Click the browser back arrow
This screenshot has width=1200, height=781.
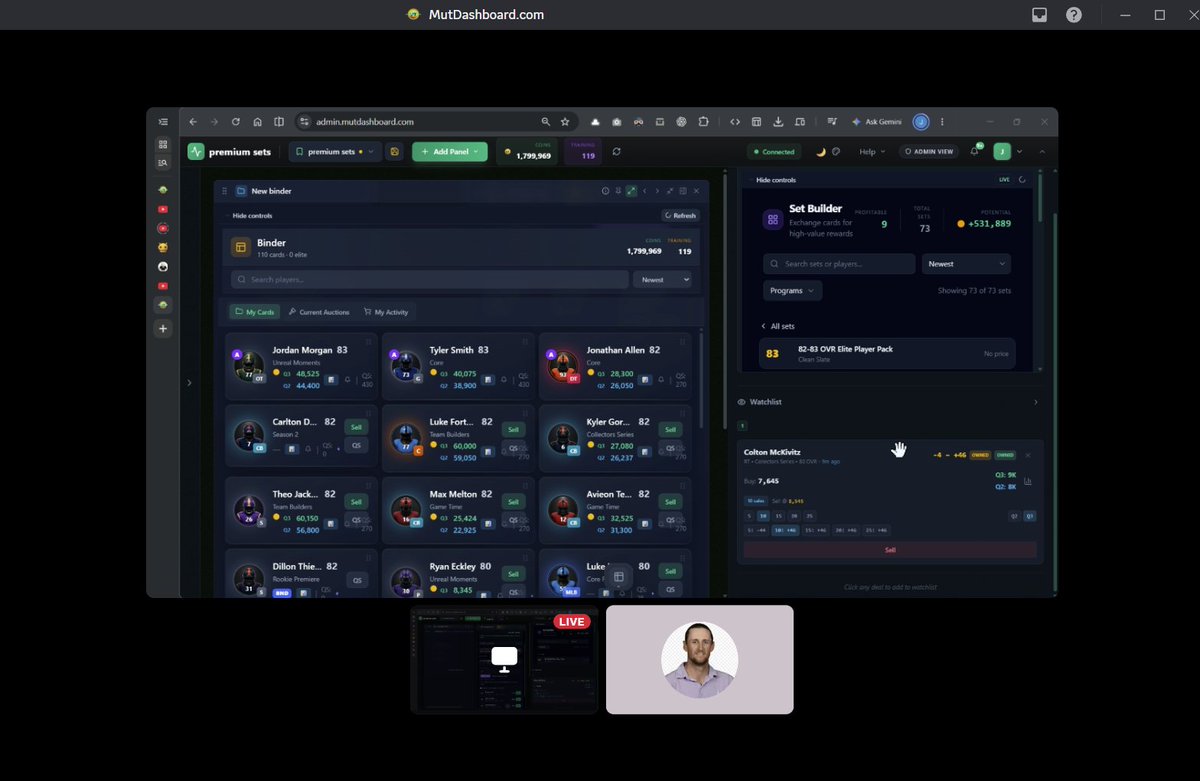193,122
